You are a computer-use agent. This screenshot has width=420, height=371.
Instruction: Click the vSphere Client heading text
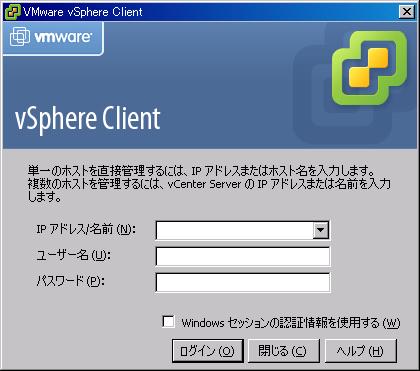tap(88, 119)
